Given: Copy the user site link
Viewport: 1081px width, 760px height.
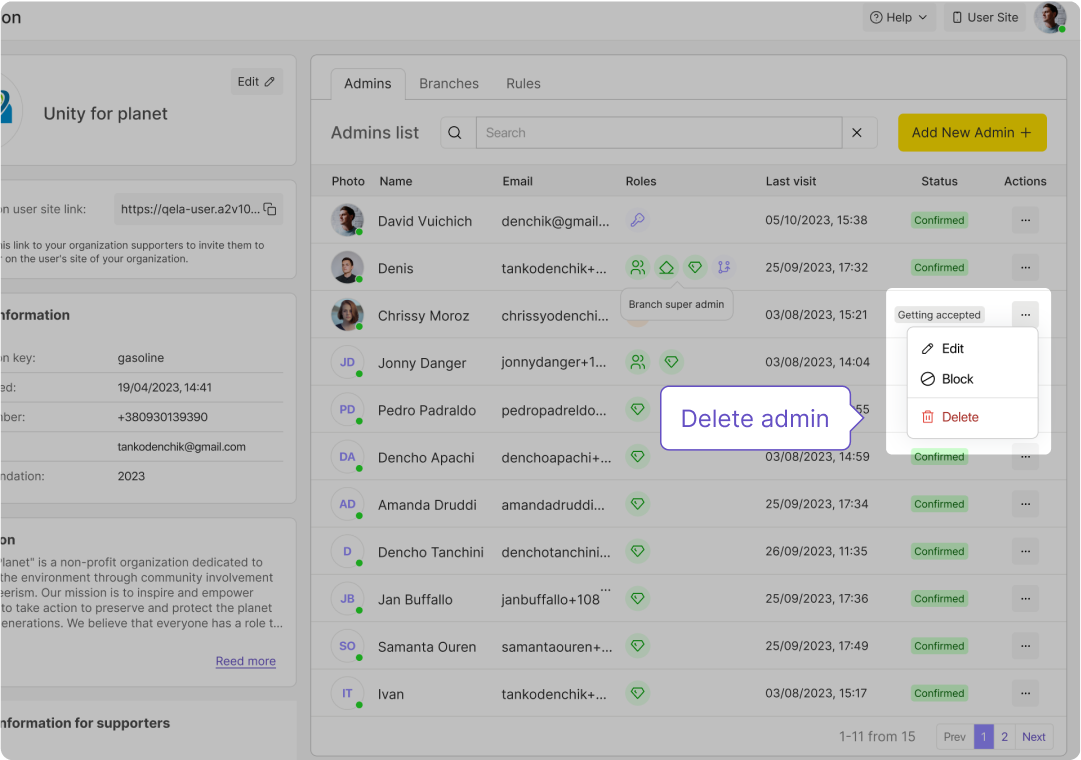Looking at the screenshot, I should coord(270,209).
